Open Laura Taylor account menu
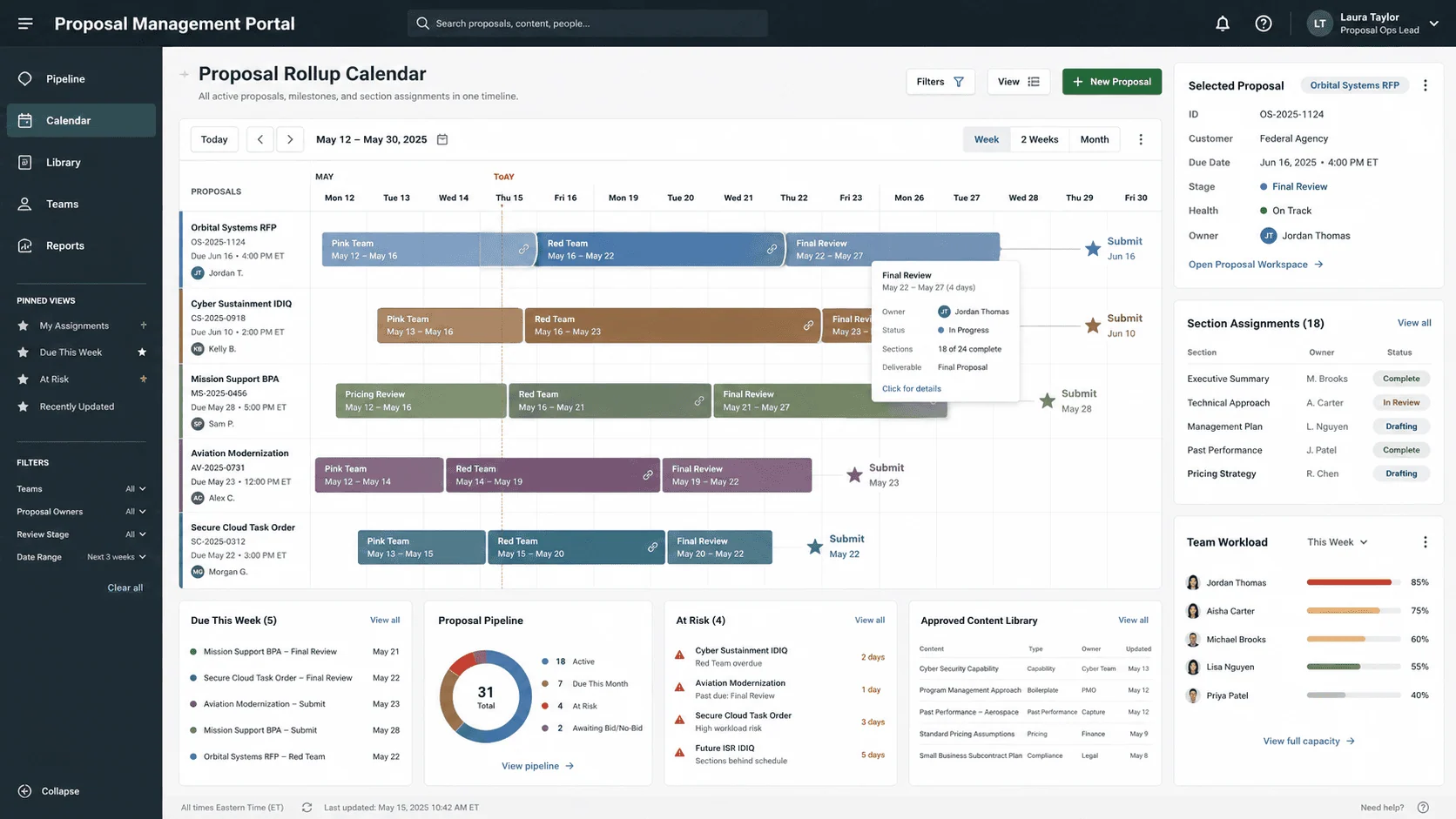Screen dimensions: 1456x819 pyautogui.click(x=1373, y=23)
